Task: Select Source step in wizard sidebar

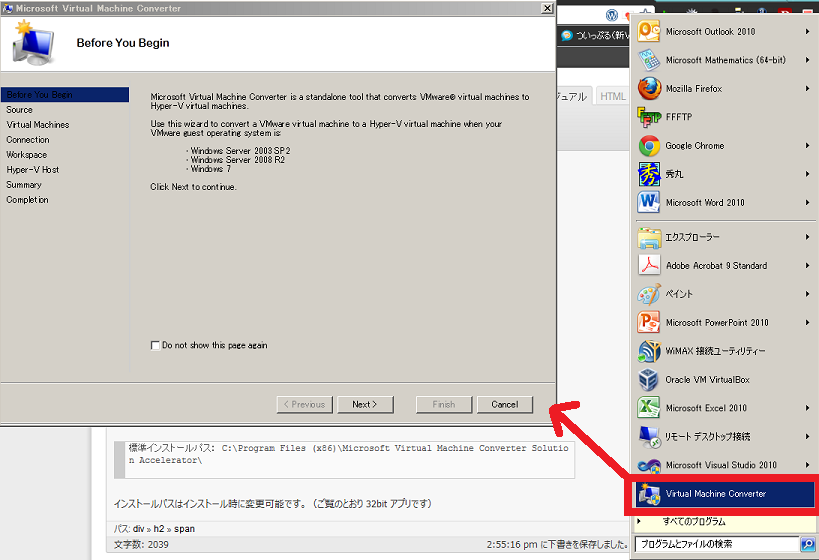Action: coord(20,110)
